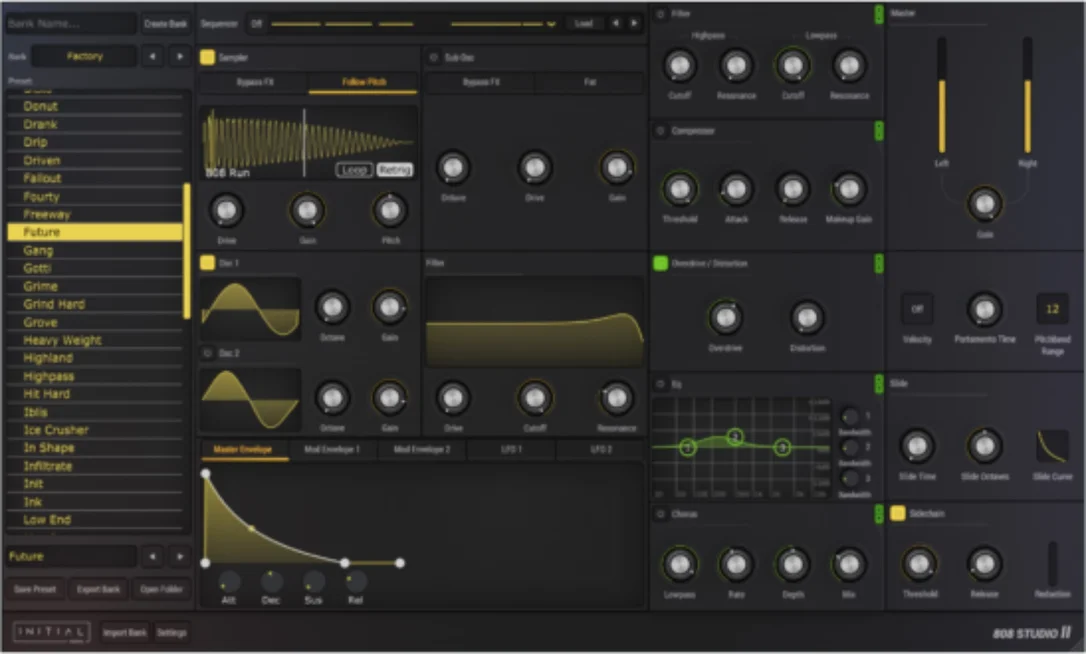Screen dimensions: 1086x654
Task: Toggle Sampler Bypass FX tab
Action: (x=255, y=82)
